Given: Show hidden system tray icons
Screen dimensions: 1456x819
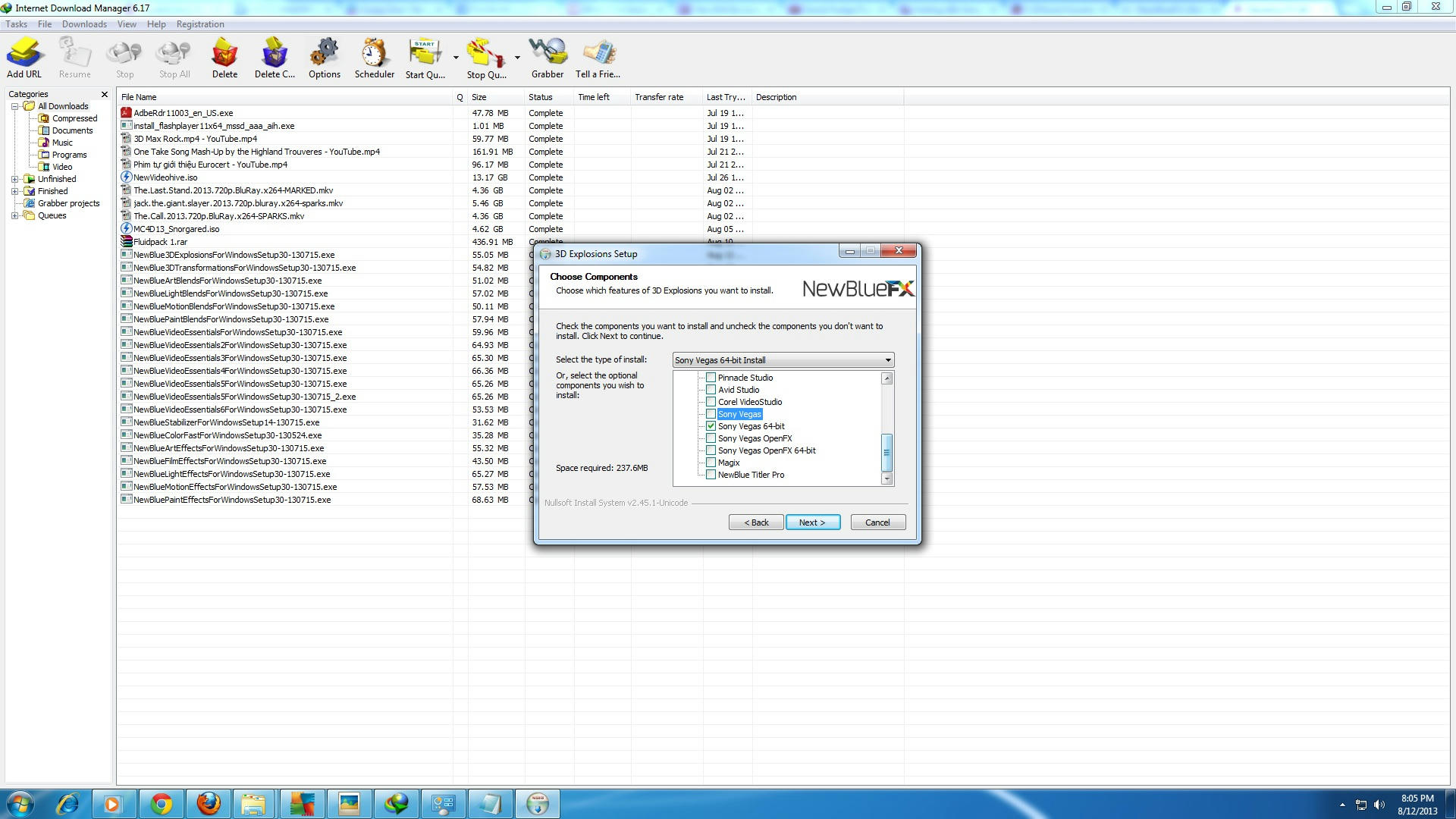Looking at the screenshot, I should [1342, 805].
